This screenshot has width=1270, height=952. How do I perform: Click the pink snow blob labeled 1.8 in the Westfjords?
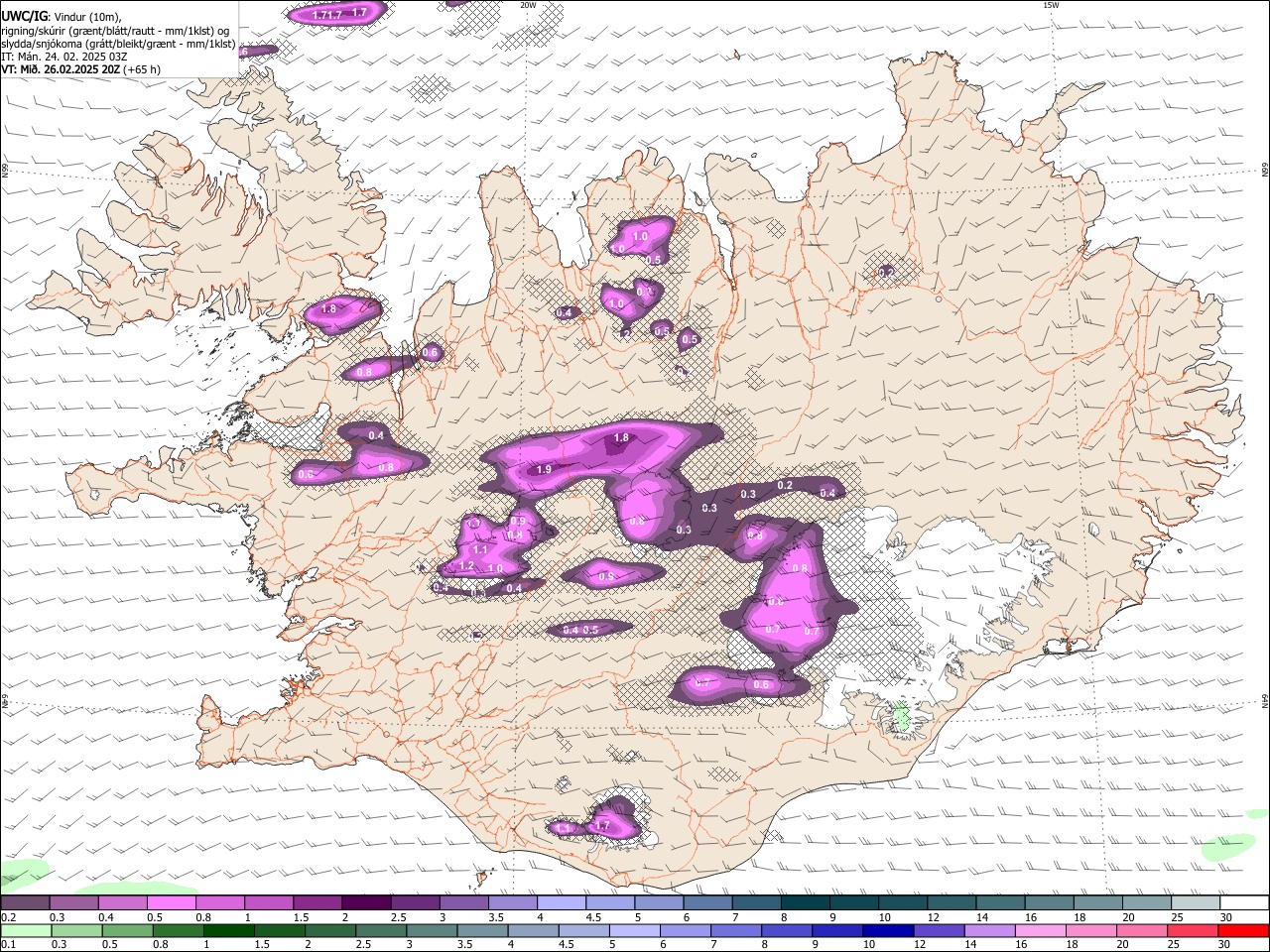click(x=340, y=312)
